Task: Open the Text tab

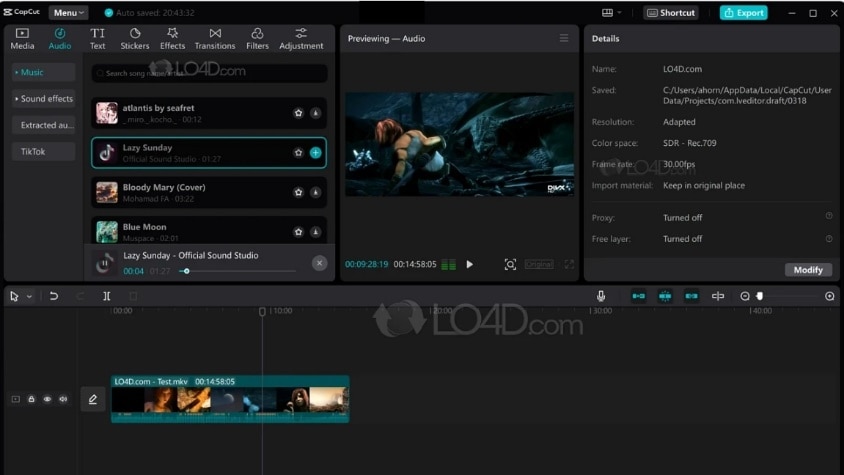Action: click(x=97, y=39)
